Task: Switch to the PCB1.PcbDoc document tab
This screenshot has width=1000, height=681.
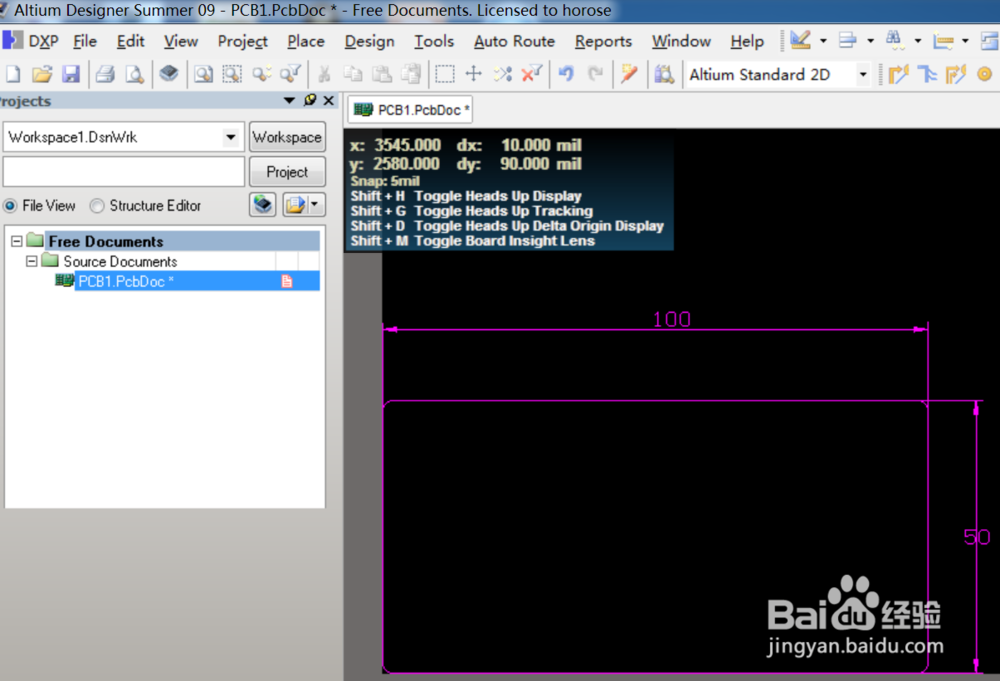Action: coord(411,110)
